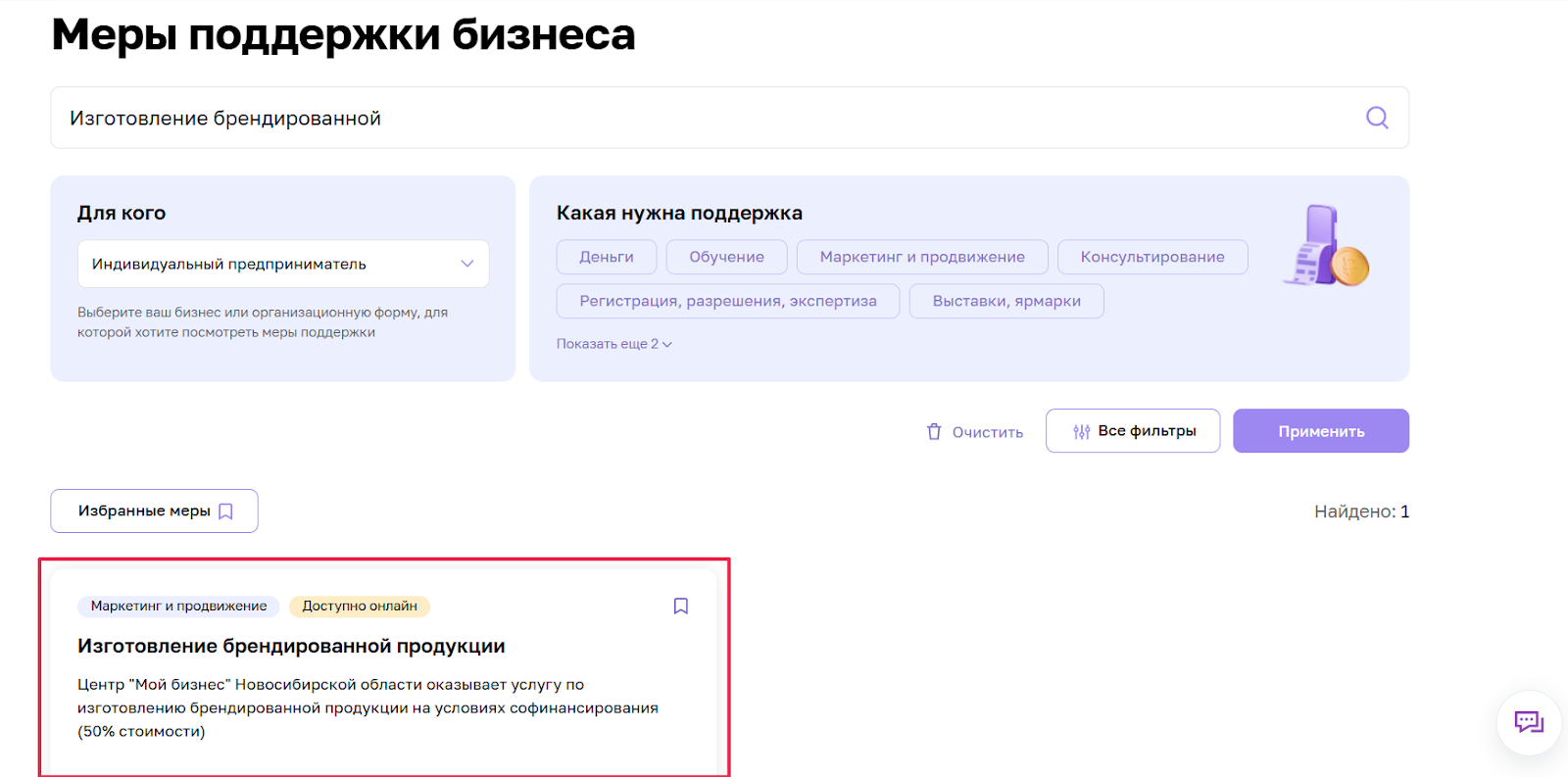This screenshot has width=1568, height=777.
Task: Enable the Маркетинг и продвижение filter chip
Action: [921, 257]
